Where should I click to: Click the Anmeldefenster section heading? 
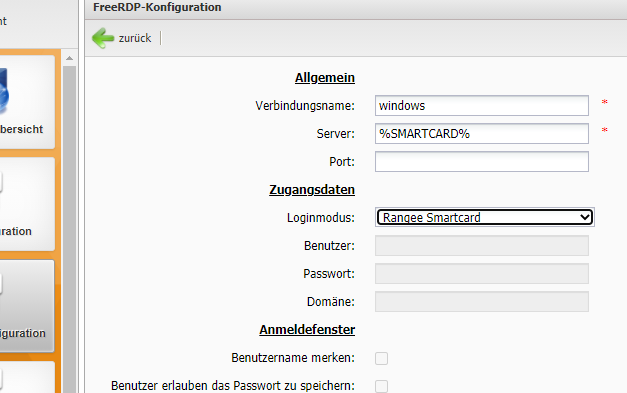coord(307,329)
